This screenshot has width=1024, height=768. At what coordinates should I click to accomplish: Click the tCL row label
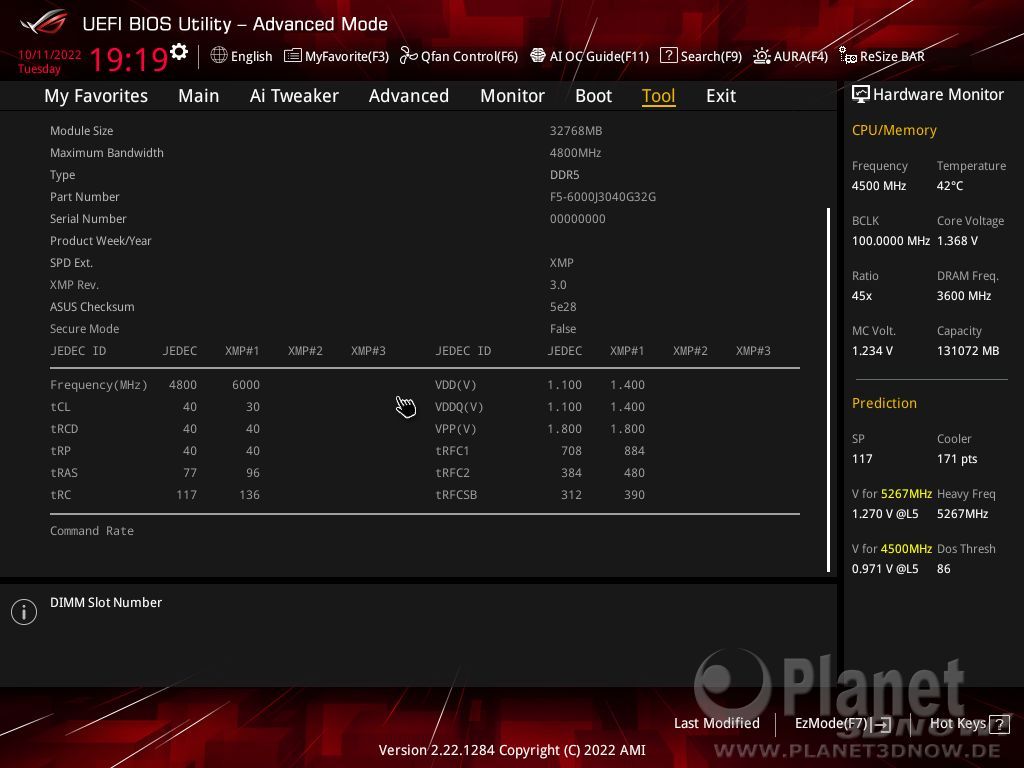pyautogui.click(x=60, y=407)
